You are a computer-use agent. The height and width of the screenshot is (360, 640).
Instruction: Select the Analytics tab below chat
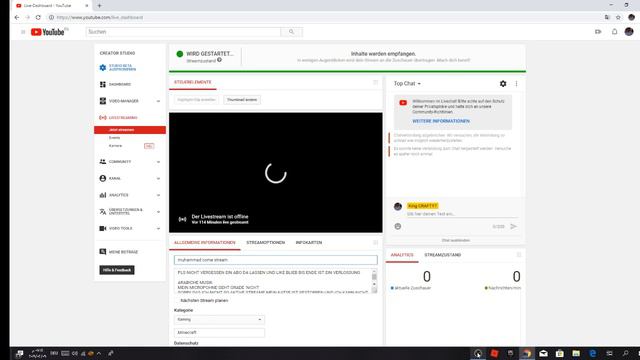click(x=402, y=255)
